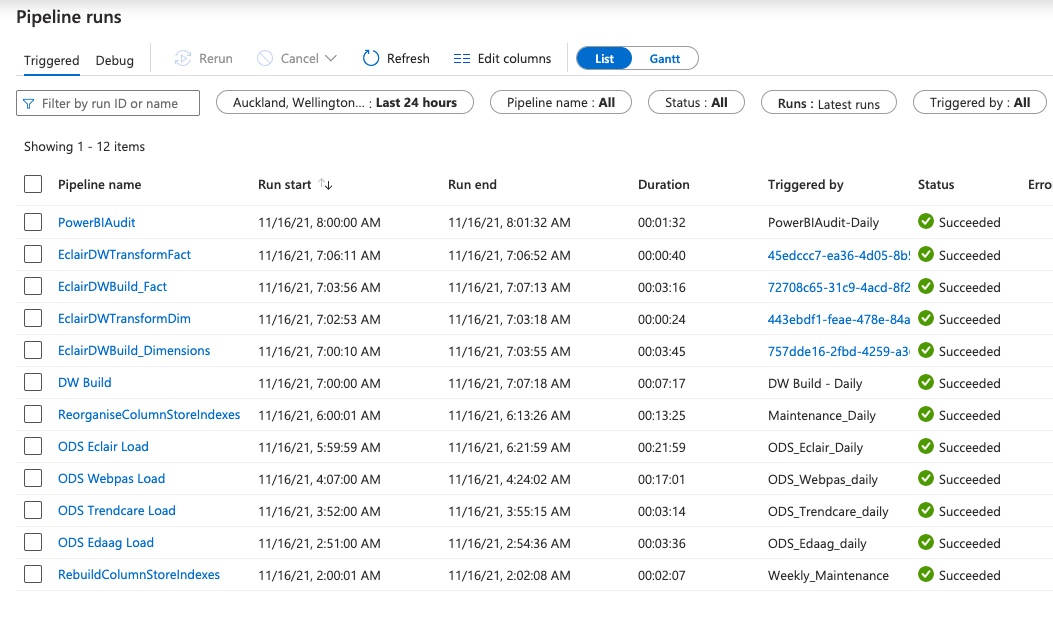Check the ODS Webpas Load row checkbox

click(33, 478)
